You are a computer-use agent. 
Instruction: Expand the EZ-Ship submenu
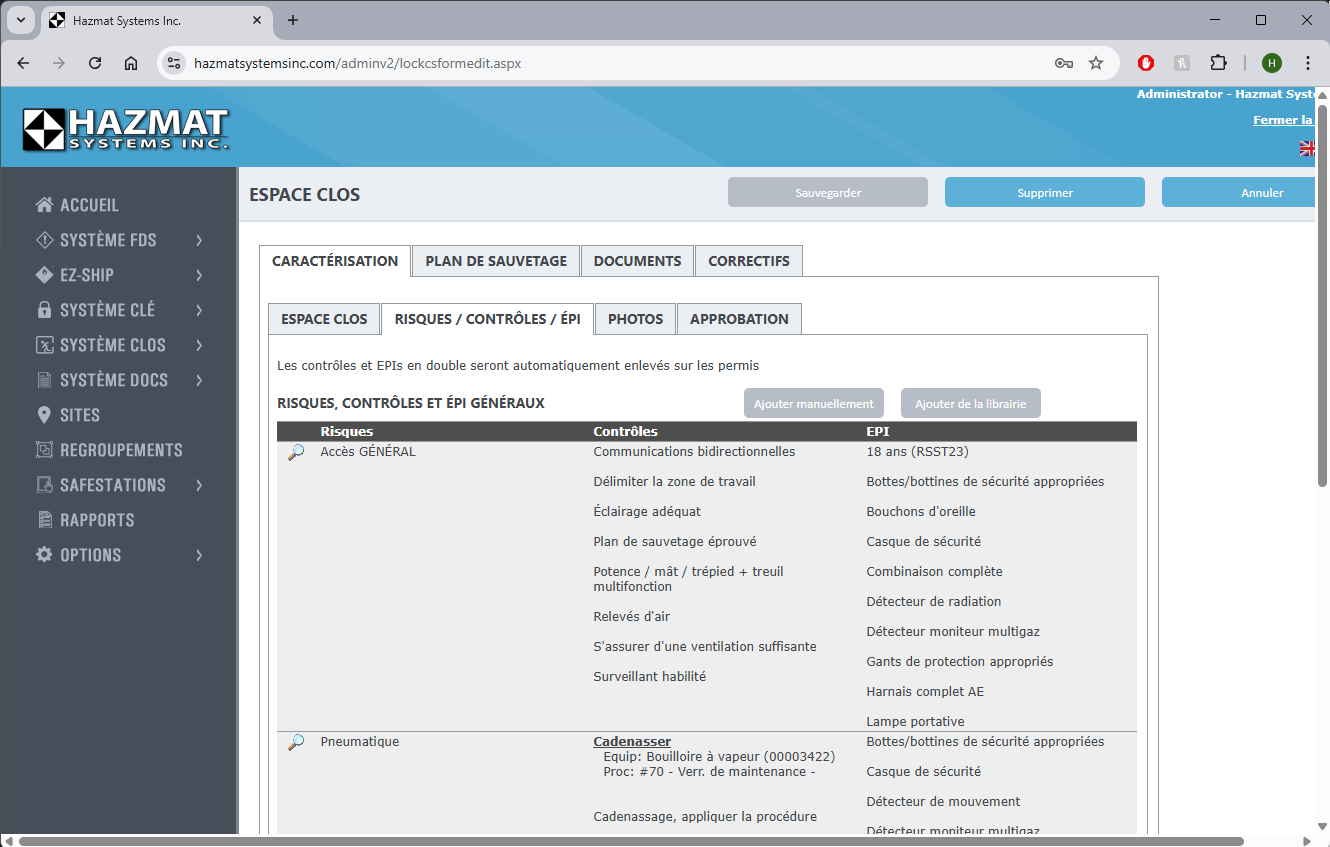point(199,275)
